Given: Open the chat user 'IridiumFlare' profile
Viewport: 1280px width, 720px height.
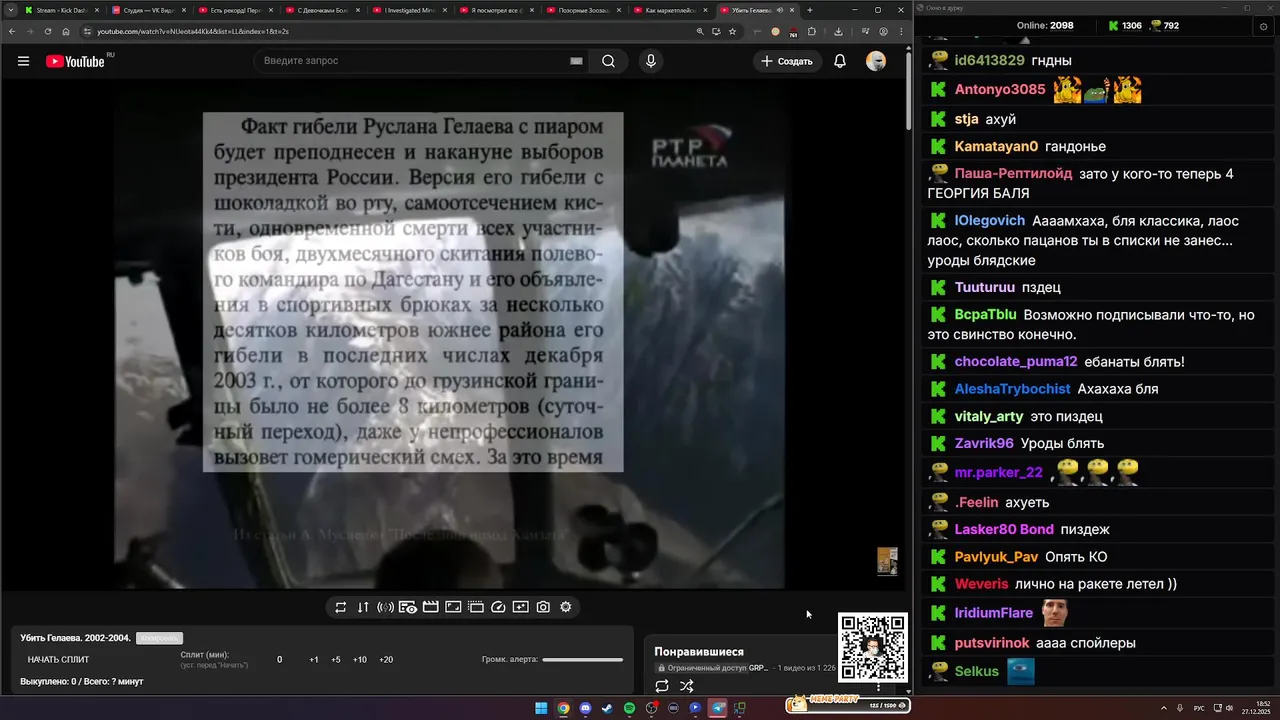Looking at the screenshot, I should (994, 613).
